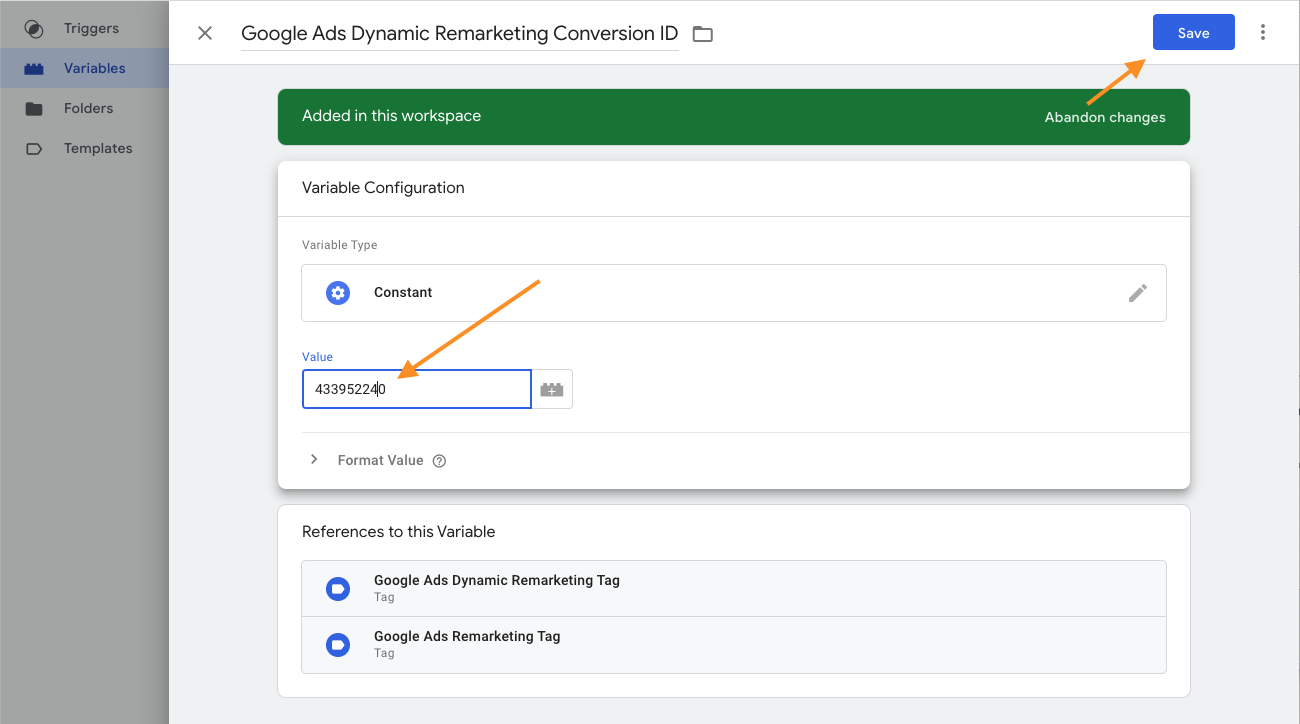Screen dimensions: 1300x724
Task: Close the variable editor with X icon
Action: [x=205, y=33]
